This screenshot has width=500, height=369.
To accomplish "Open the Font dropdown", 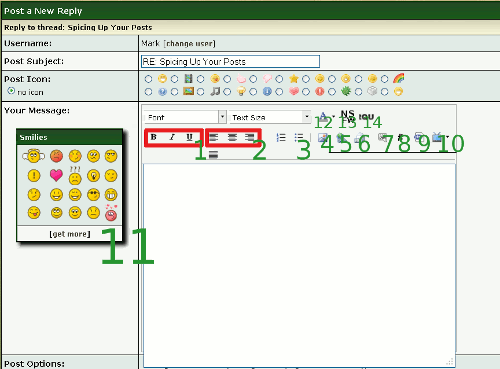I will coord(185,117).
